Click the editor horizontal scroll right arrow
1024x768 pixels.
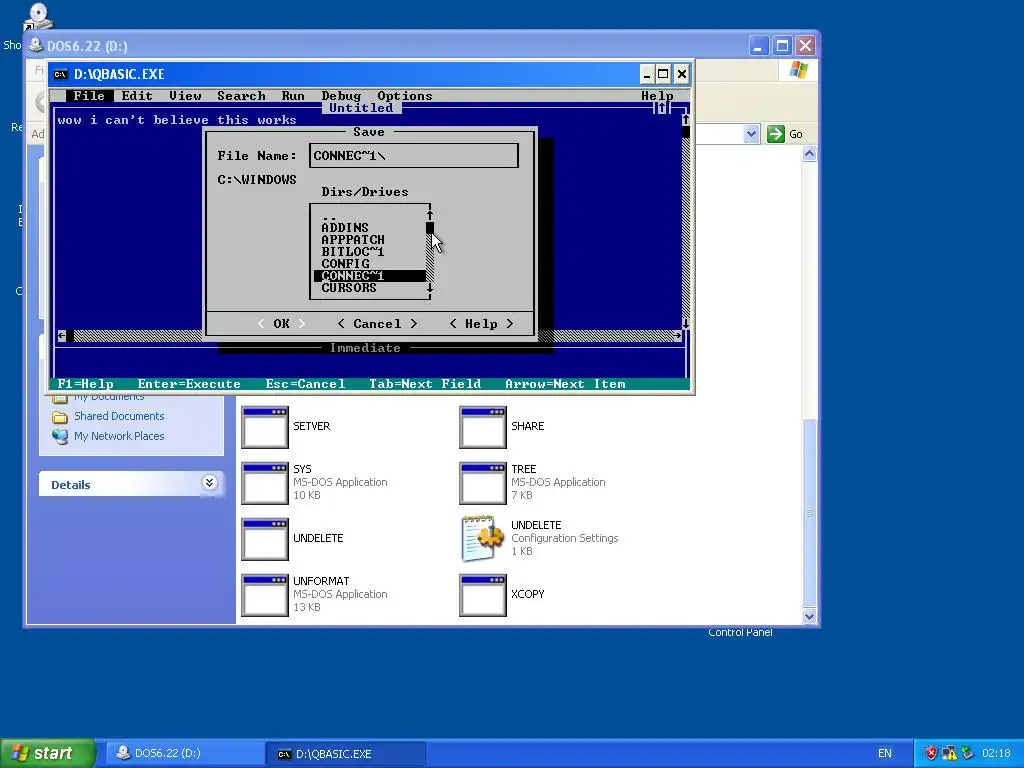tap(677, 336)
